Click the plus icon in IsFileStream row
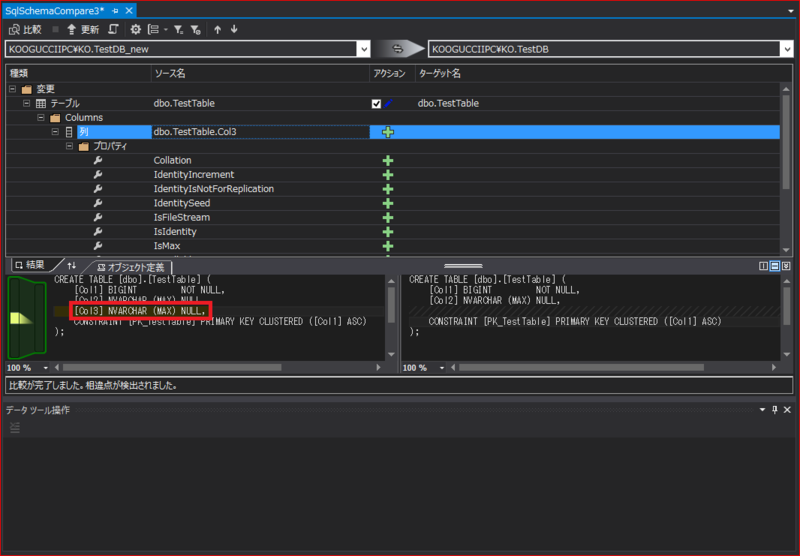This screenshot has width=800, height=556. [x=388, y=218]
